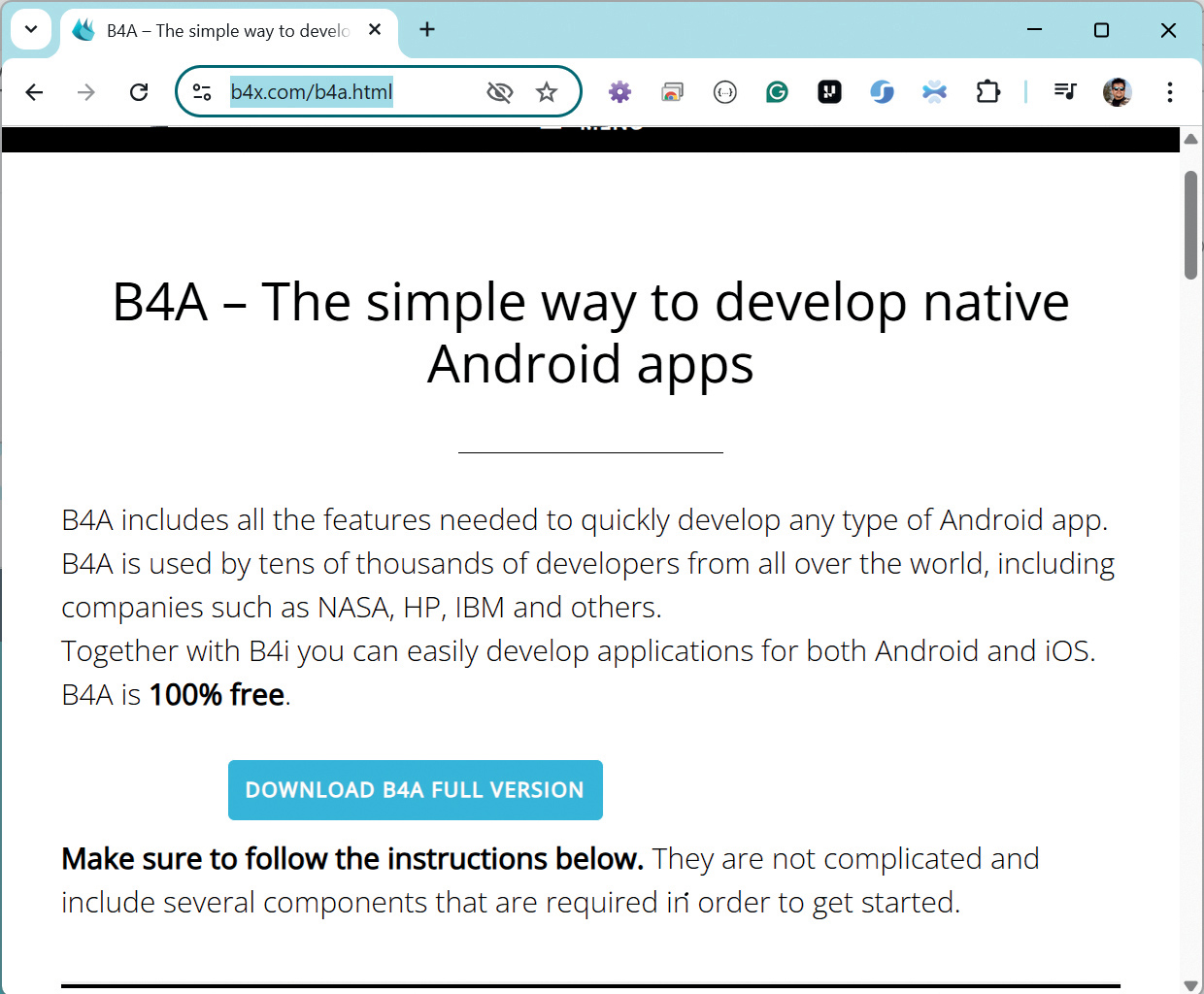Screen dimensions: 1204x994
Task: Click the scrollbar up arrow
Action: pyautogui.click(x=1191, y=140)
